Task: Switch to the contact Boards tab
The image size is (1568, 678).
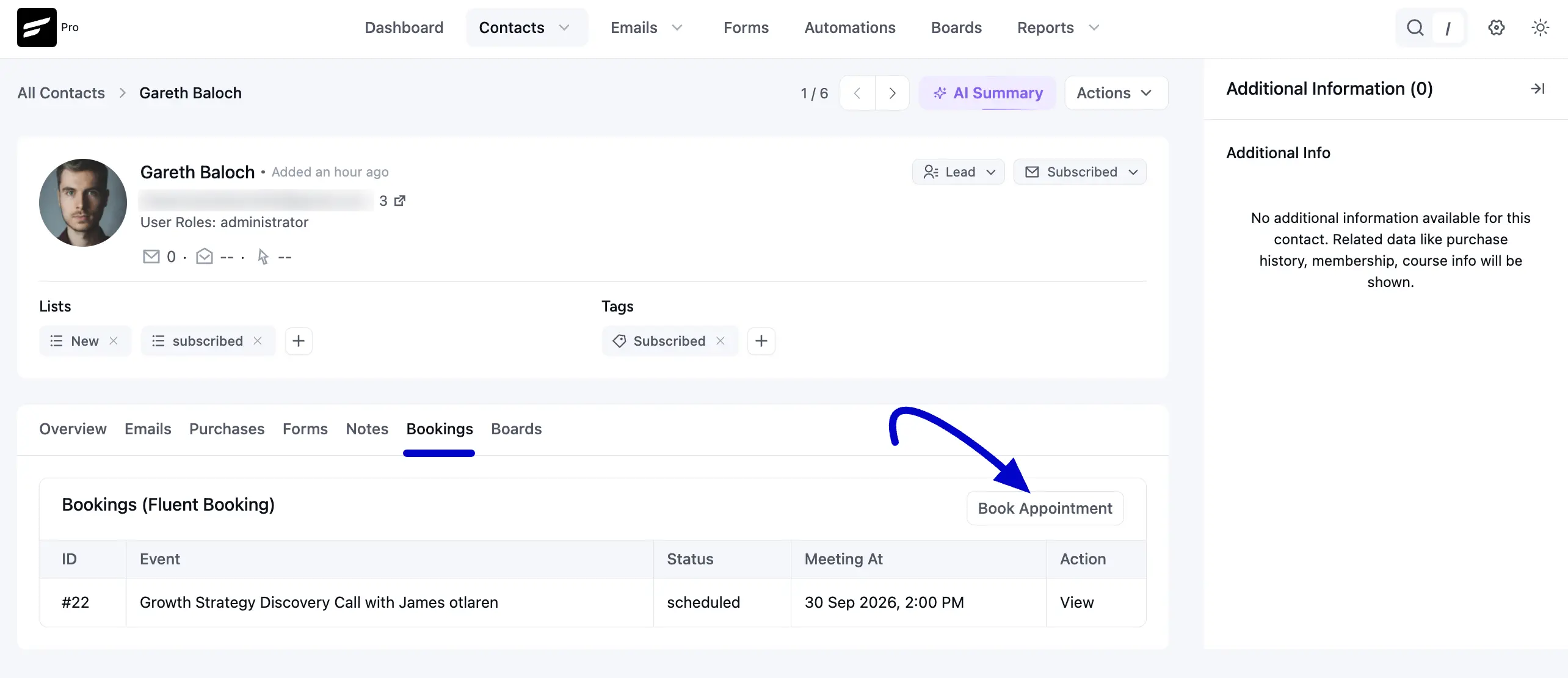Action: 517,429
